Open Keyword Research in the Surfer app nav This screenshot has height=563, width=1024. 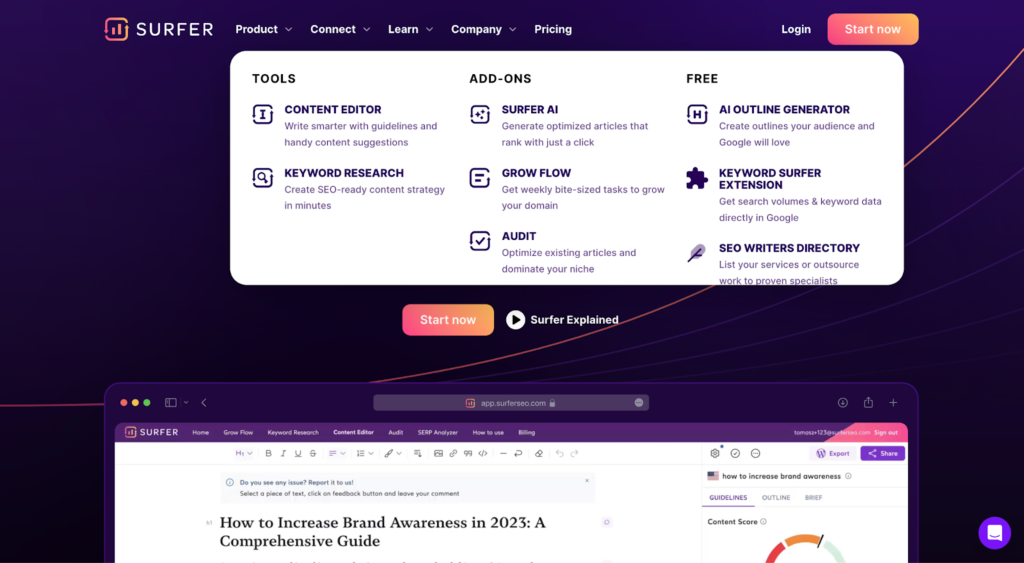[x=293, y=432]
